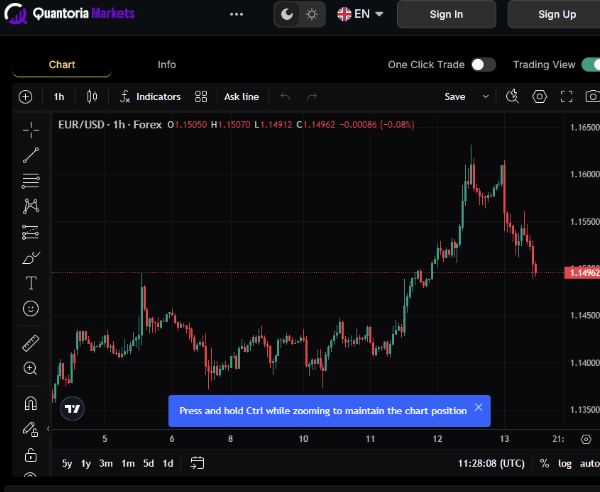Switch to the Info tab
Viewport: 600px width, 492px height.
[x=167, y=65]
